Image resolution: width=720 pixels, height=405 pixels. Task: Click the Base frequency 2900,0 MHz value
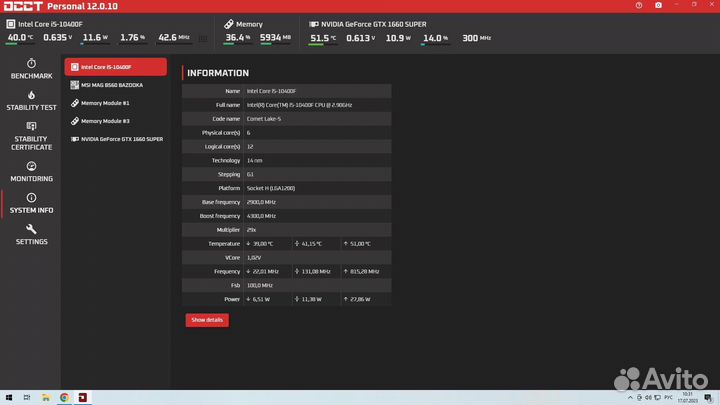click(261, 202)
